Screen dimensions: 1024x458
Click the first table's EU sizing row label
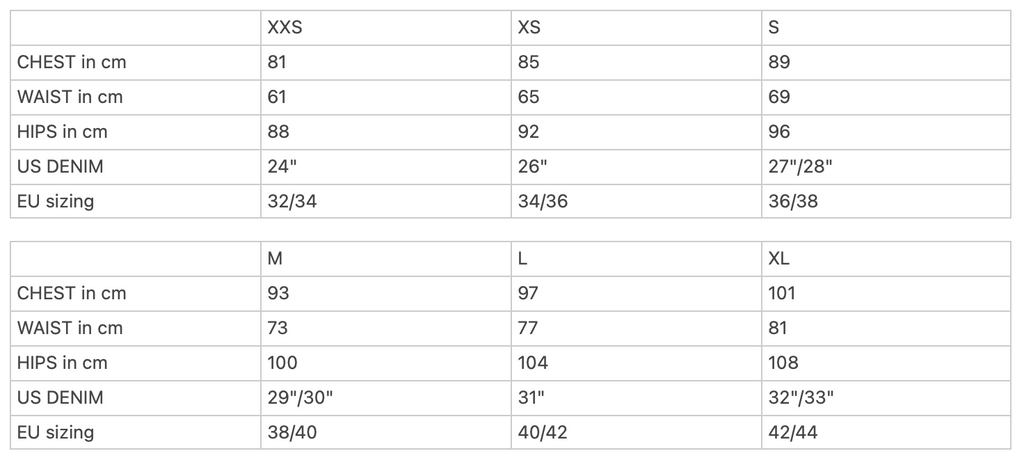[x=56, y=201]
